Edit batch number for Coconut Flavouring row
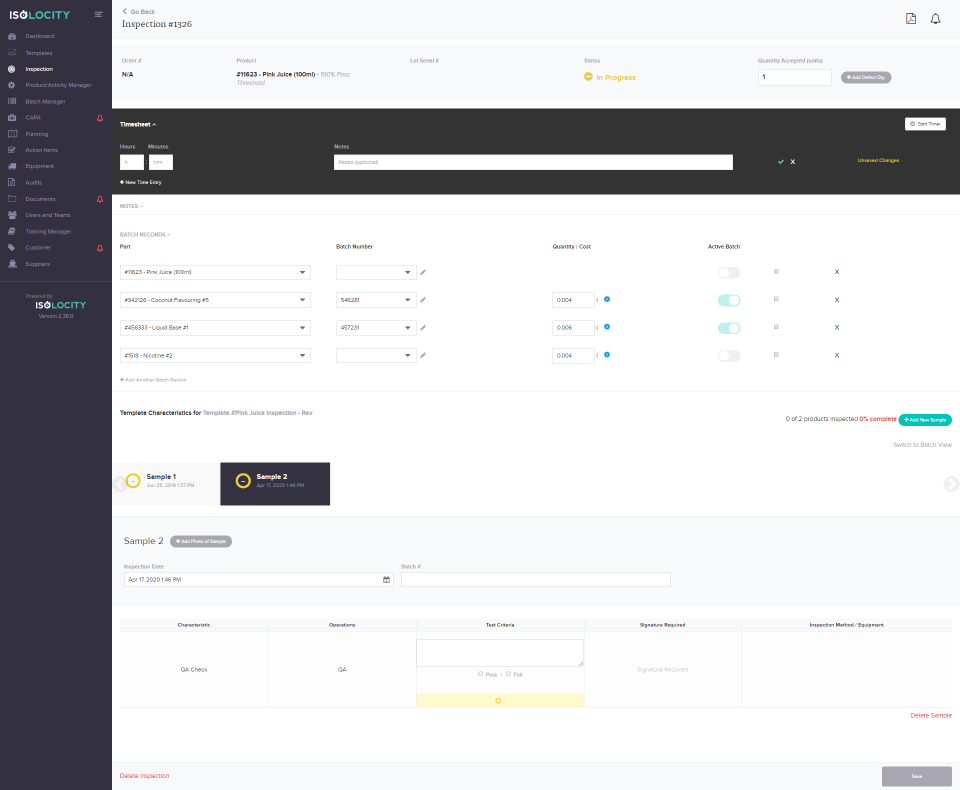 (423, 300)
